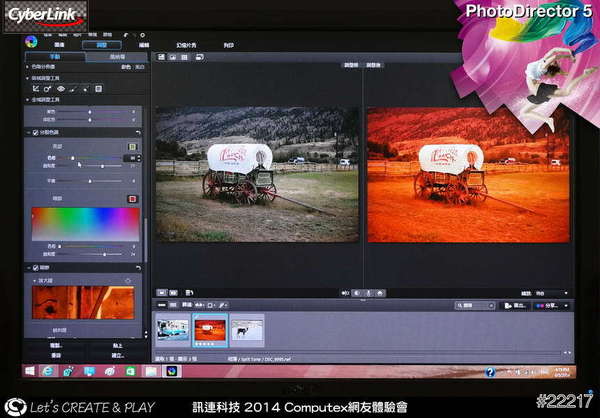Click the green Store icon in taskbar

128,370
